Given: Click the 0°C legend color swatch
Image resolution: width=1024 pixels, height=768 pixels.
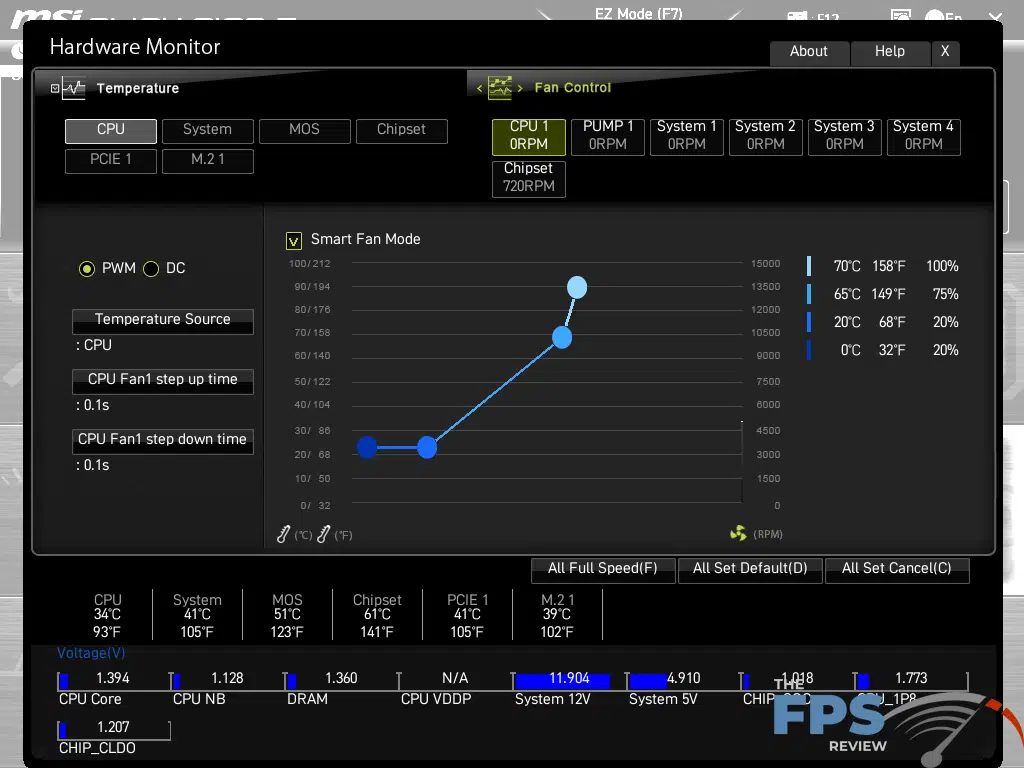Looking at the screenshot, I should (809, 350).
